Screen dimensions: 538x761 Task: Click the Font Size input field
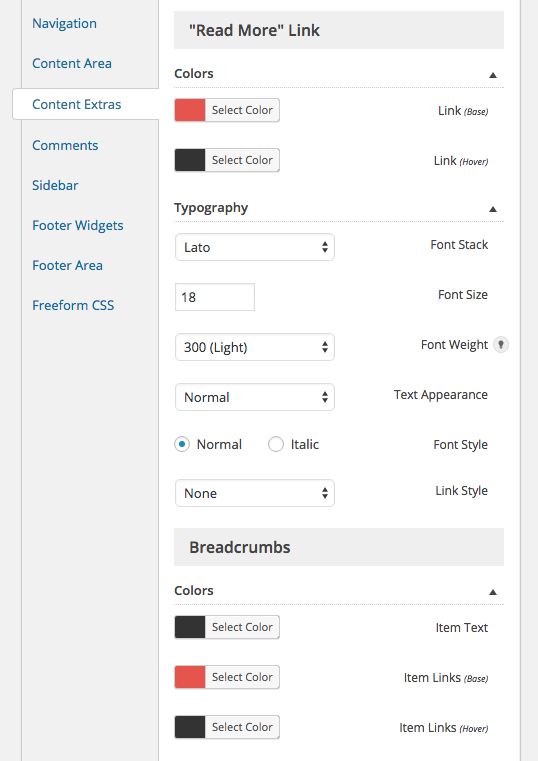tap(215, 297)
